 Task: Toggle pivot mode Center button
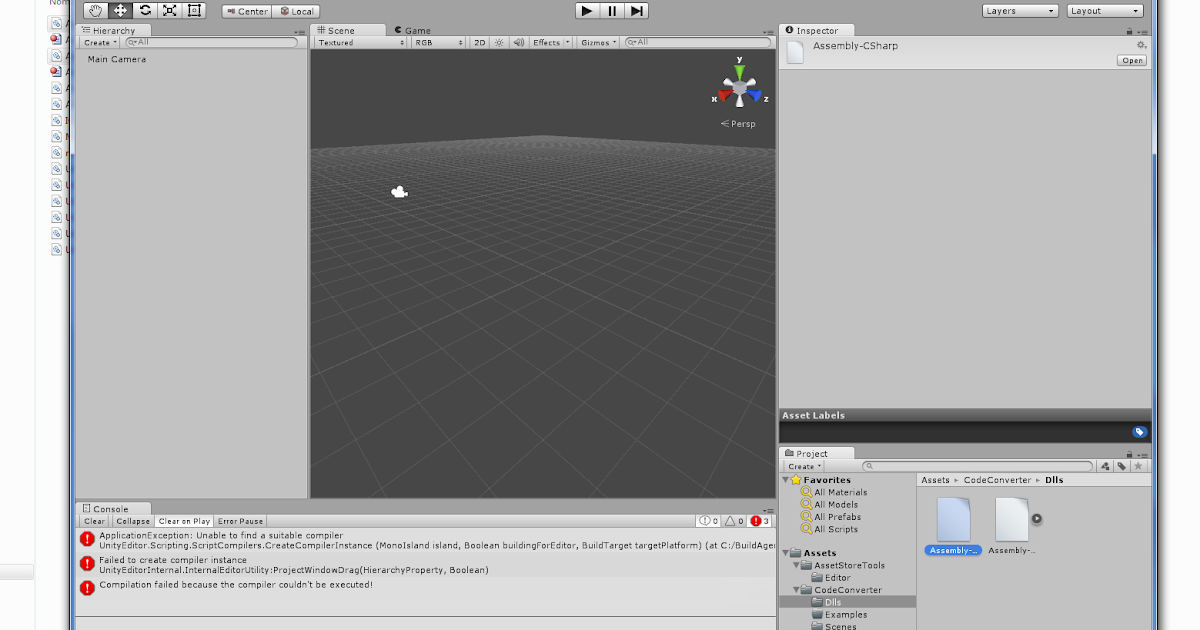click(x=246, y=11)
